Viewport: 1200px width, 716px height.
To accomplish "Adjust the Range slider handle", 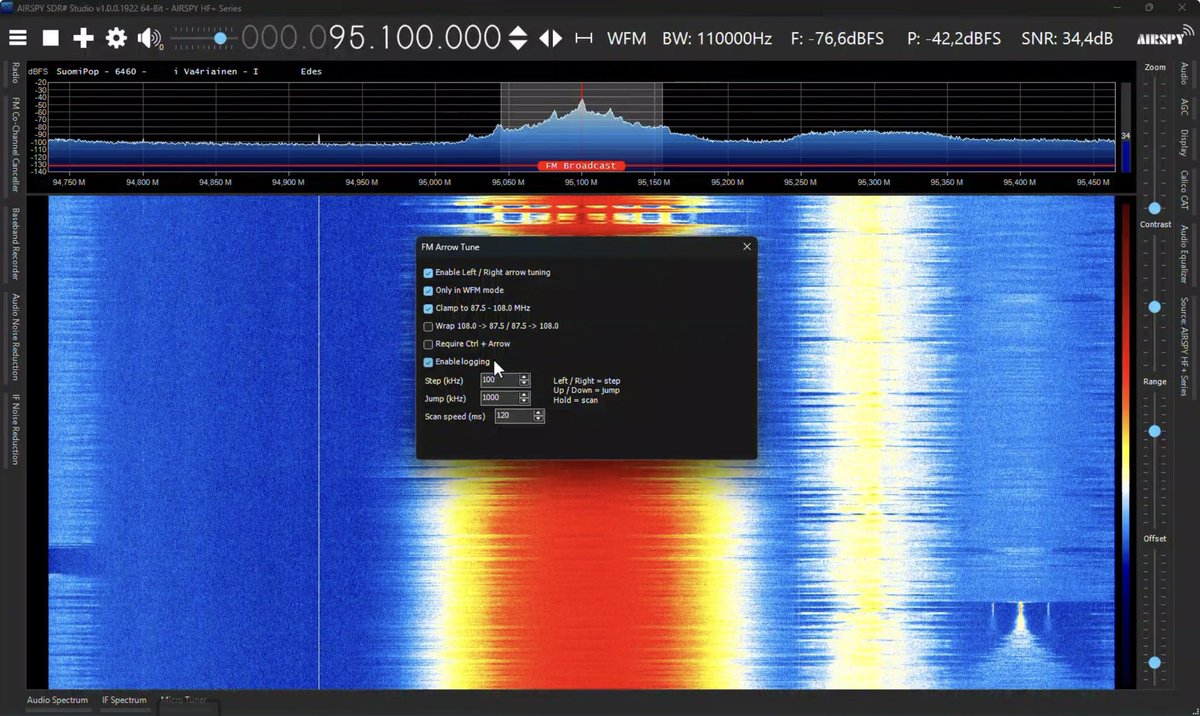I will coord(1155,431).
